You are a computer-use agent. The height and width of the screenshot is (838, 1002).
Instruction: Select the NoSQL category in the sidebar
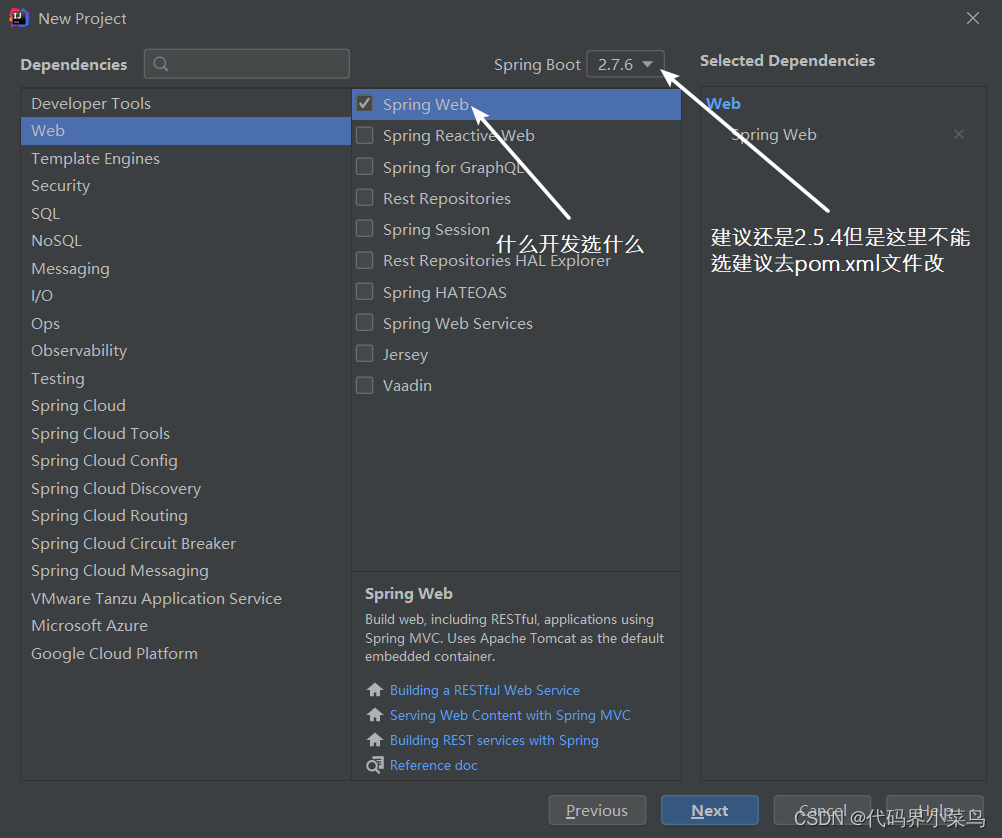click(56, 240)
